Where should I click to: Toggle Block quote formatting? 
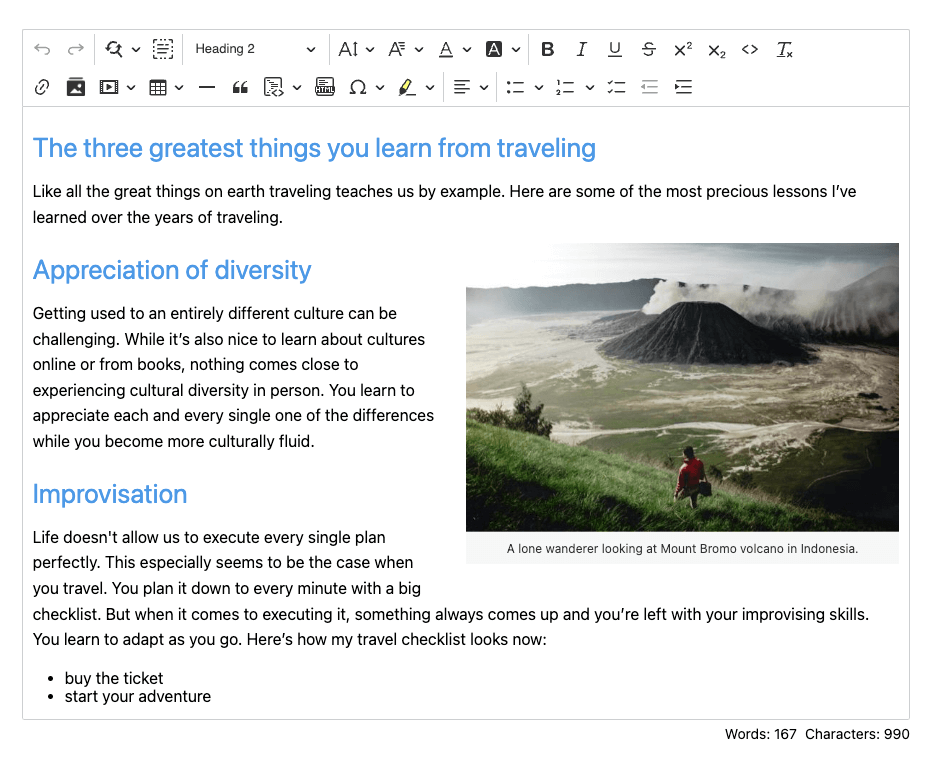click(240, 88)
